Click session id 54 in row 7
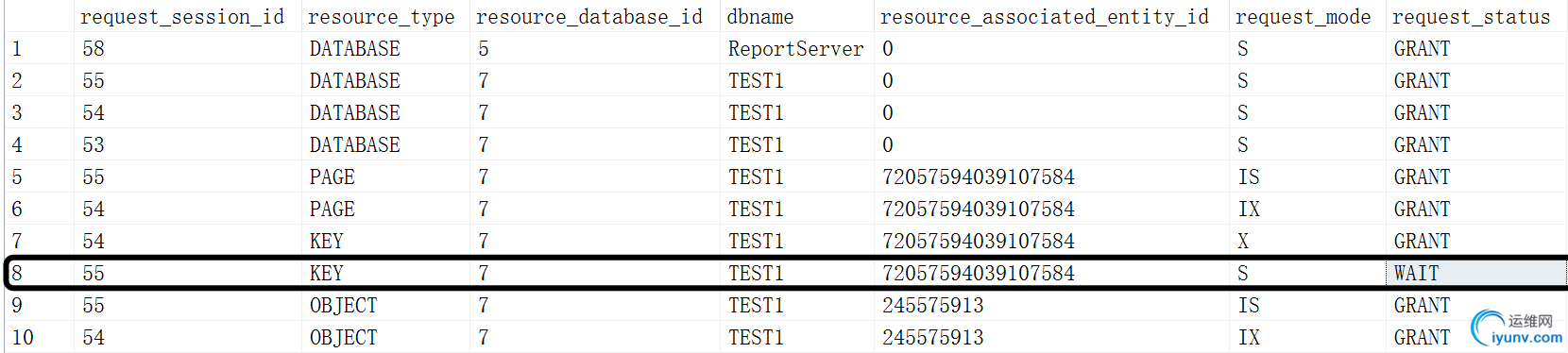This screenshot has height=353, width=1568. point(188,241)
